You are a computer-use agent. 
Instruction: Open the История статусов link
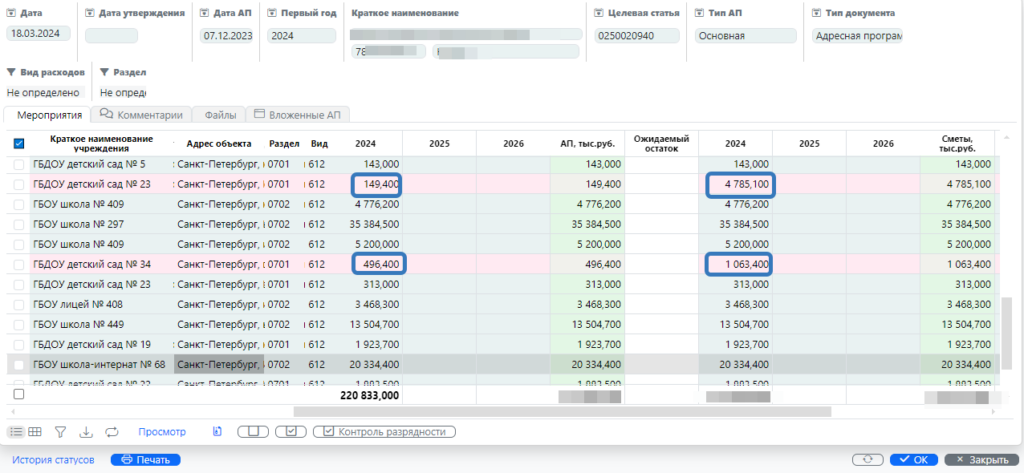(x=53, y=460)
